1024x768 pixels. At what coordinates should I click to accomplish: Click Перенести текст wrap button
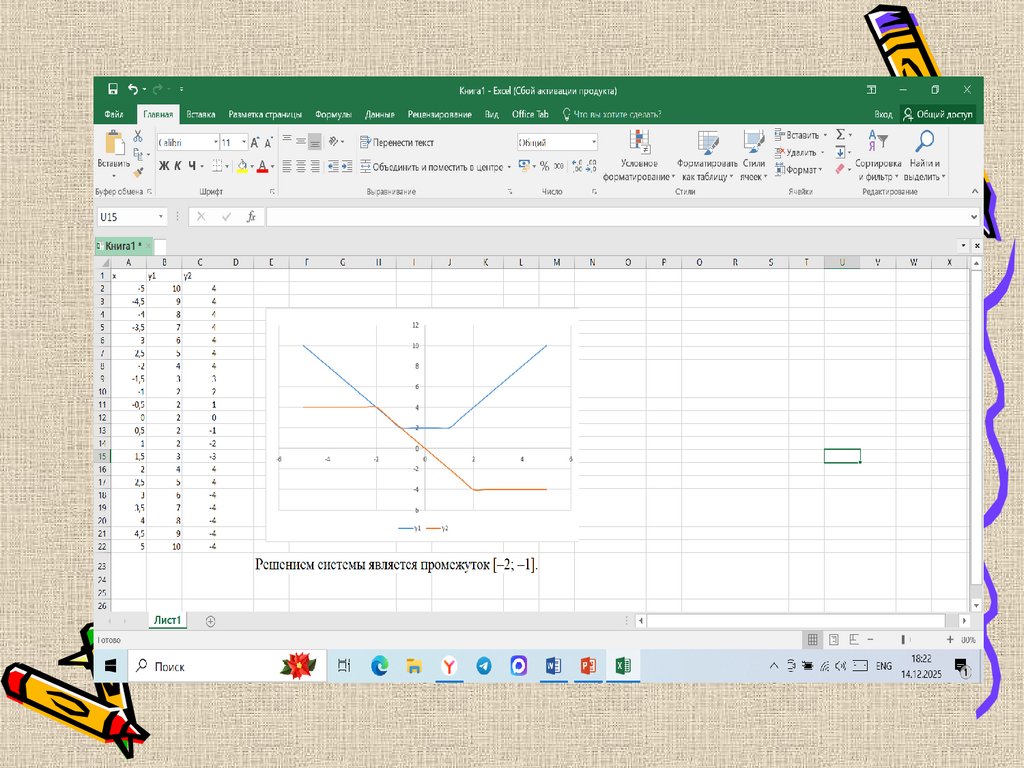(396, 142)
